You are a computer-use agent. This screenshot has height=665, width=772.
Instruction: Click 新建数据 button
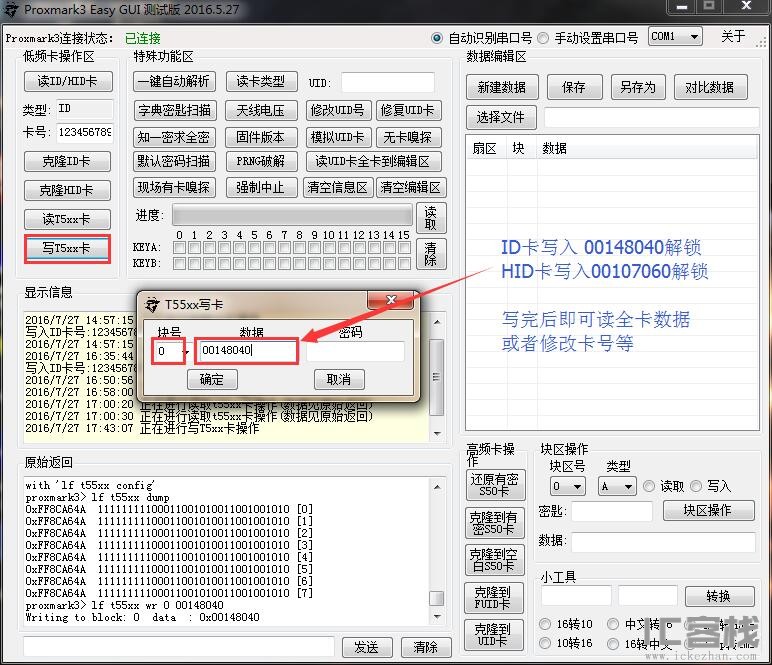point(502,87)
